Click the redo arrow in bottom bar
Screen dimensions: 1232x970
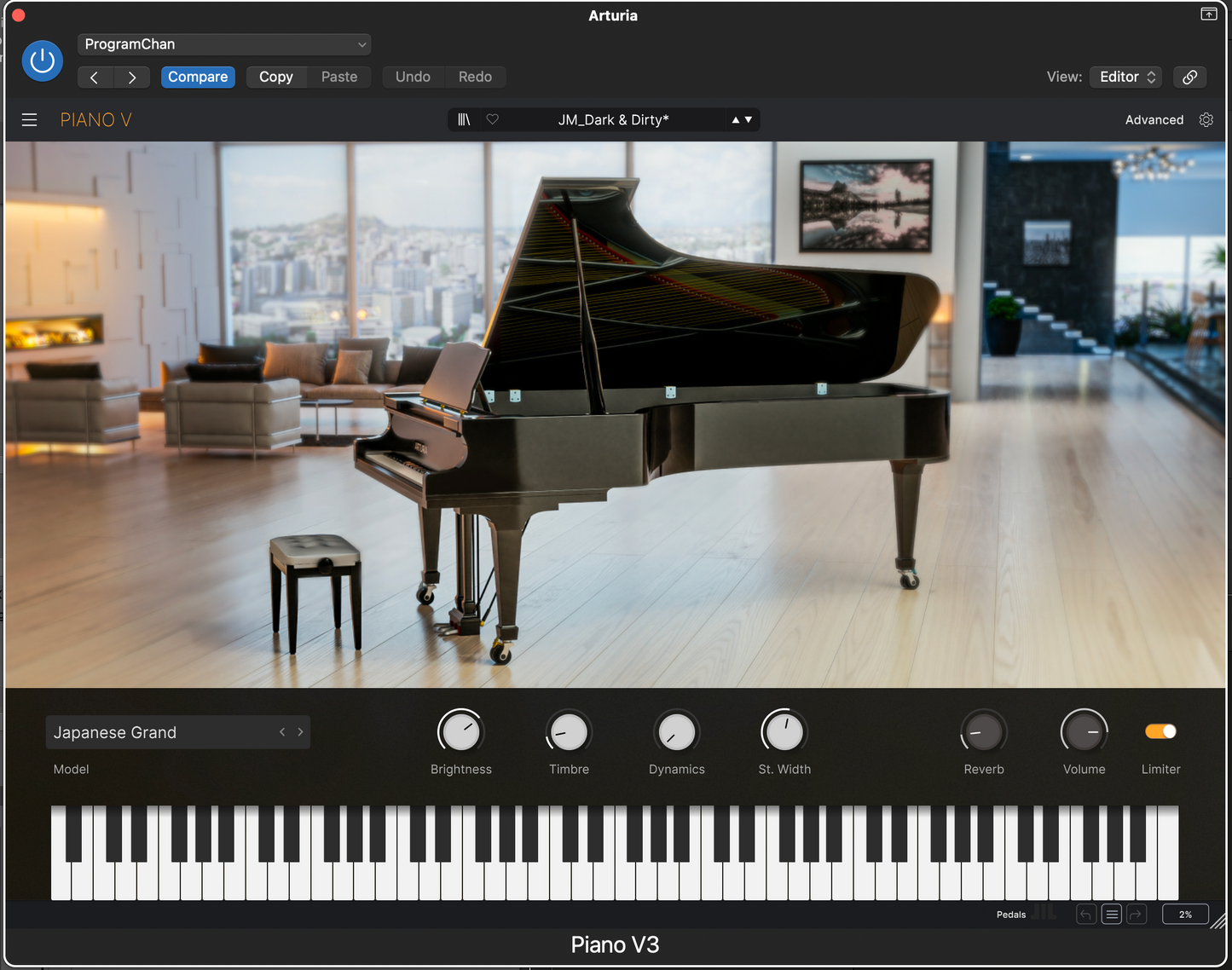(1137, 915)
